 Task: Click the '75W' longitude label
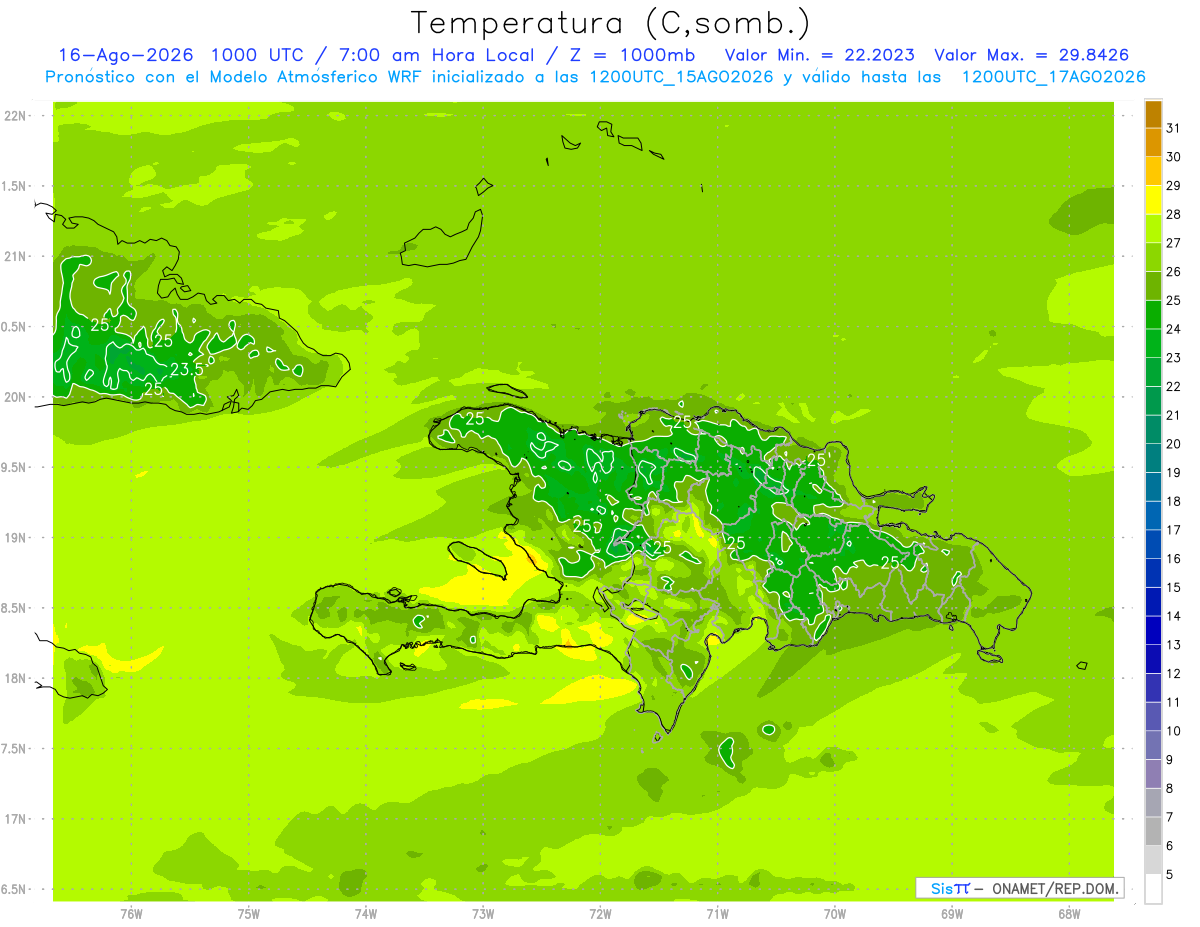(x=249, y=914)
